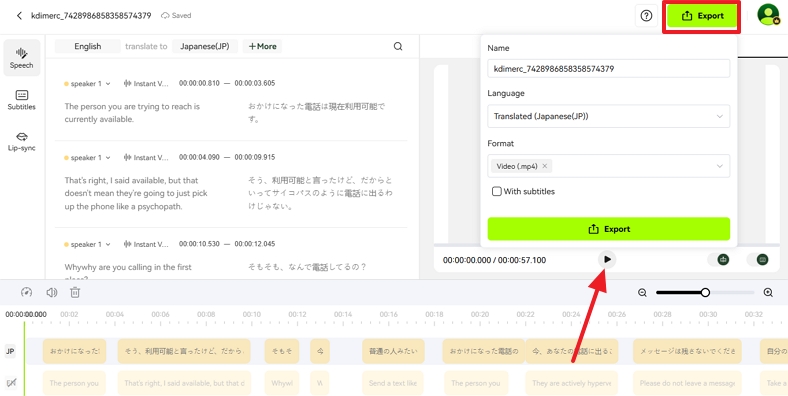Open Instant Voice selector at 00:00:04.090 segment
Viewport: 788px width, 396px height.
(146, 158)
